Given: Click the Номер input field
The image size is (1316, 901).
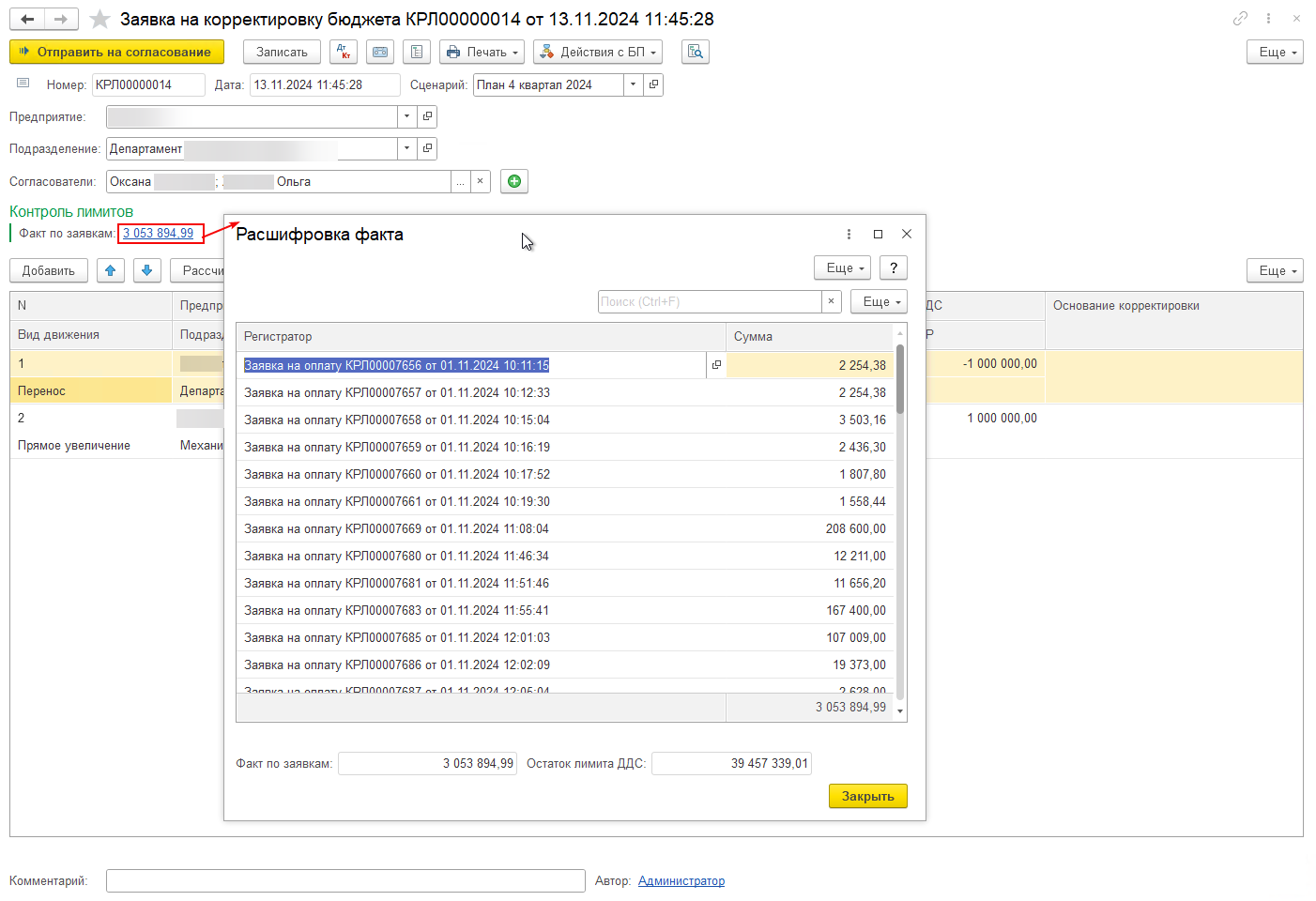Looking at the screenshot, I should (148, 84).
